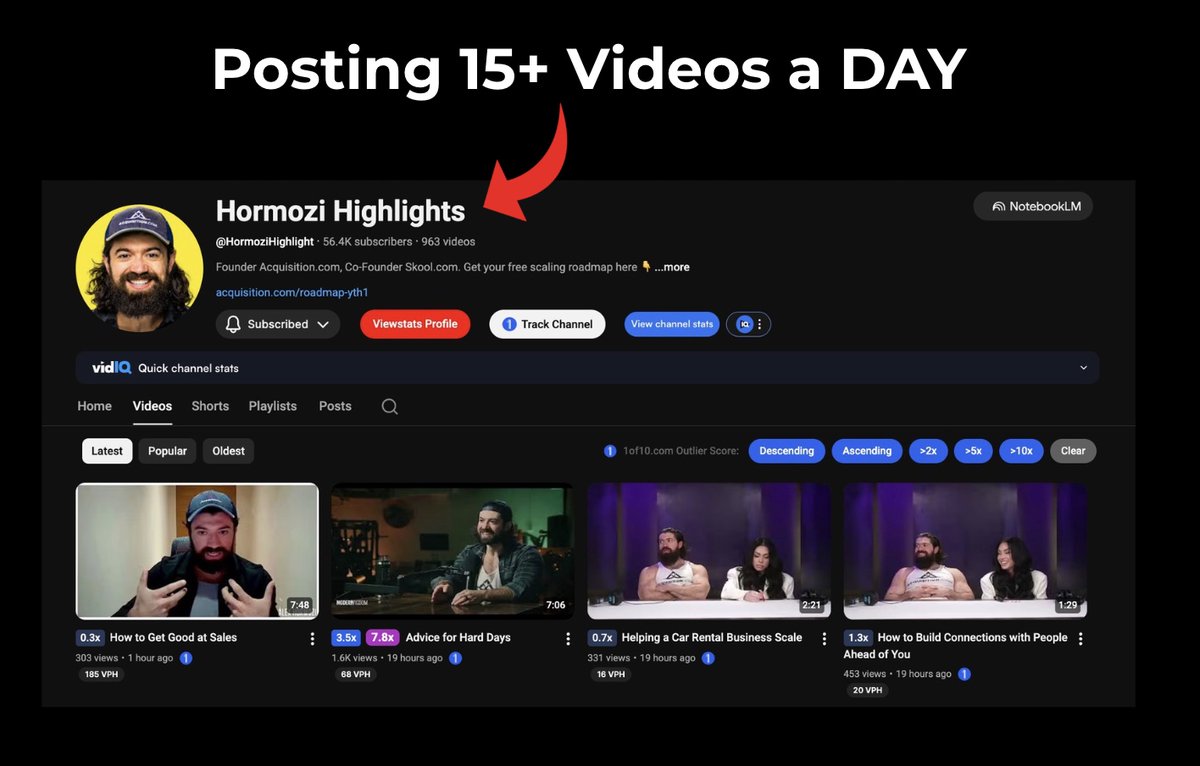Open the Subscribed notification dropdown

[x=278, y=324]
